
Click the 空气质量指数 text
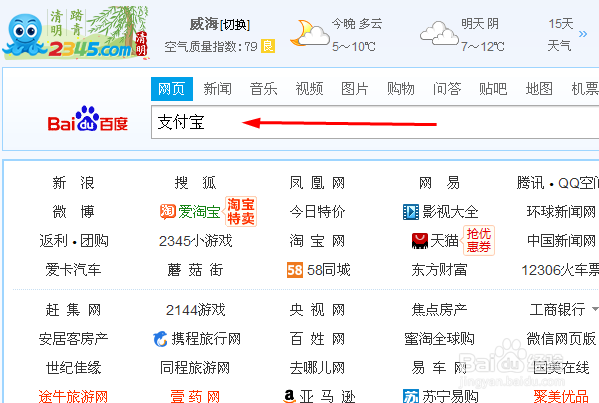211,47
